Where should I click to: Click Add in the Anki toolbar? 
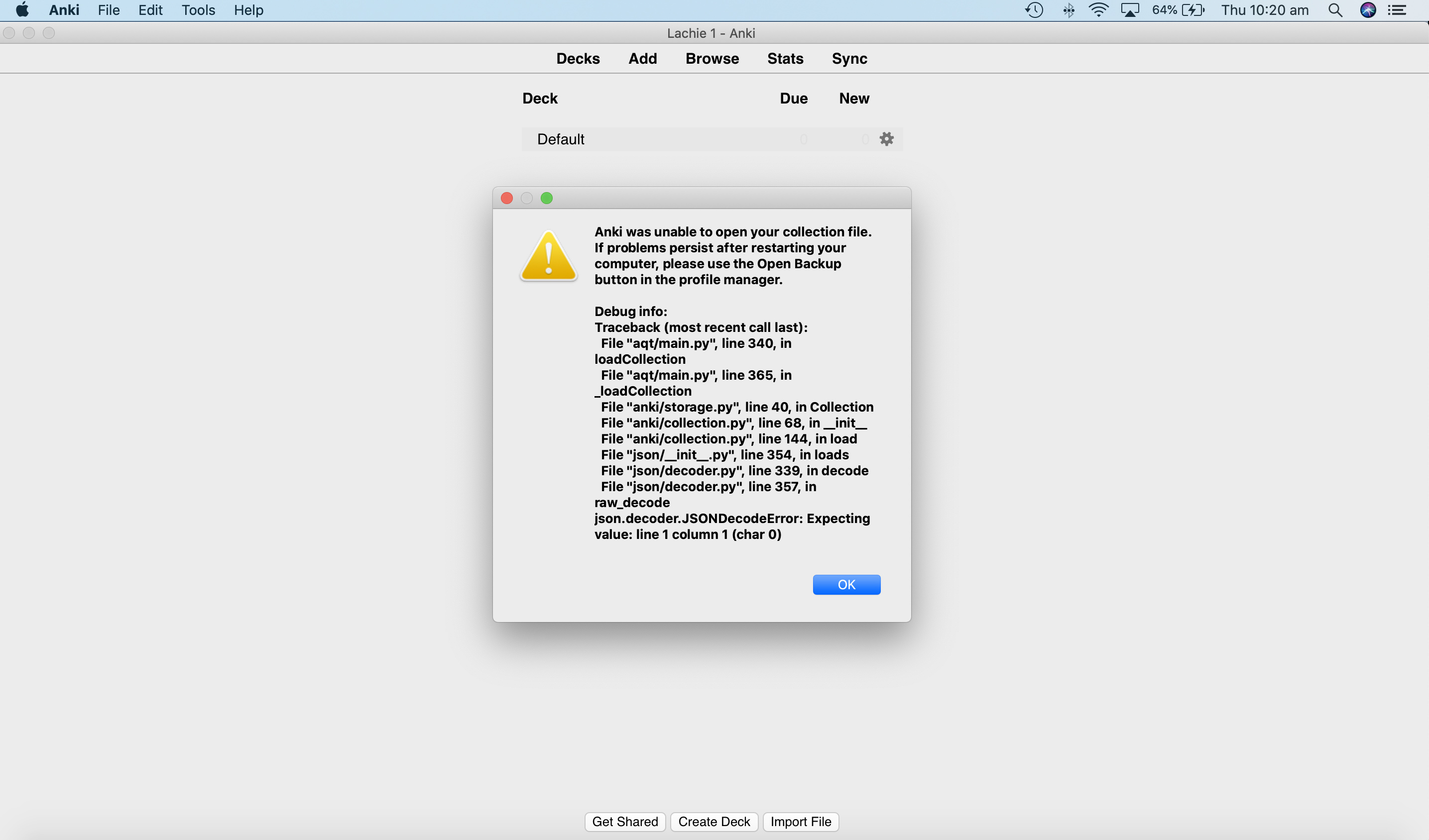point(642,58)
